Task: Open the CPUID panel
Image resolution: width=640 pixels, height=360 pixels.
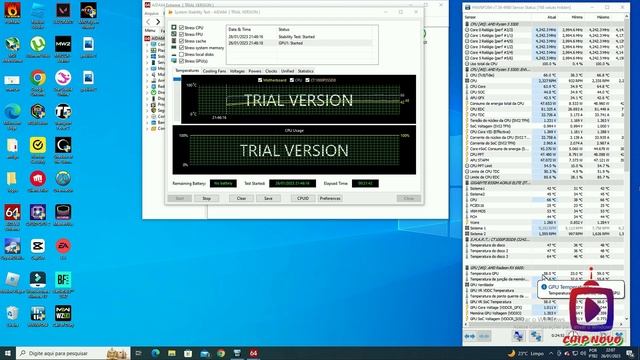Action: [x=303, y=198]
